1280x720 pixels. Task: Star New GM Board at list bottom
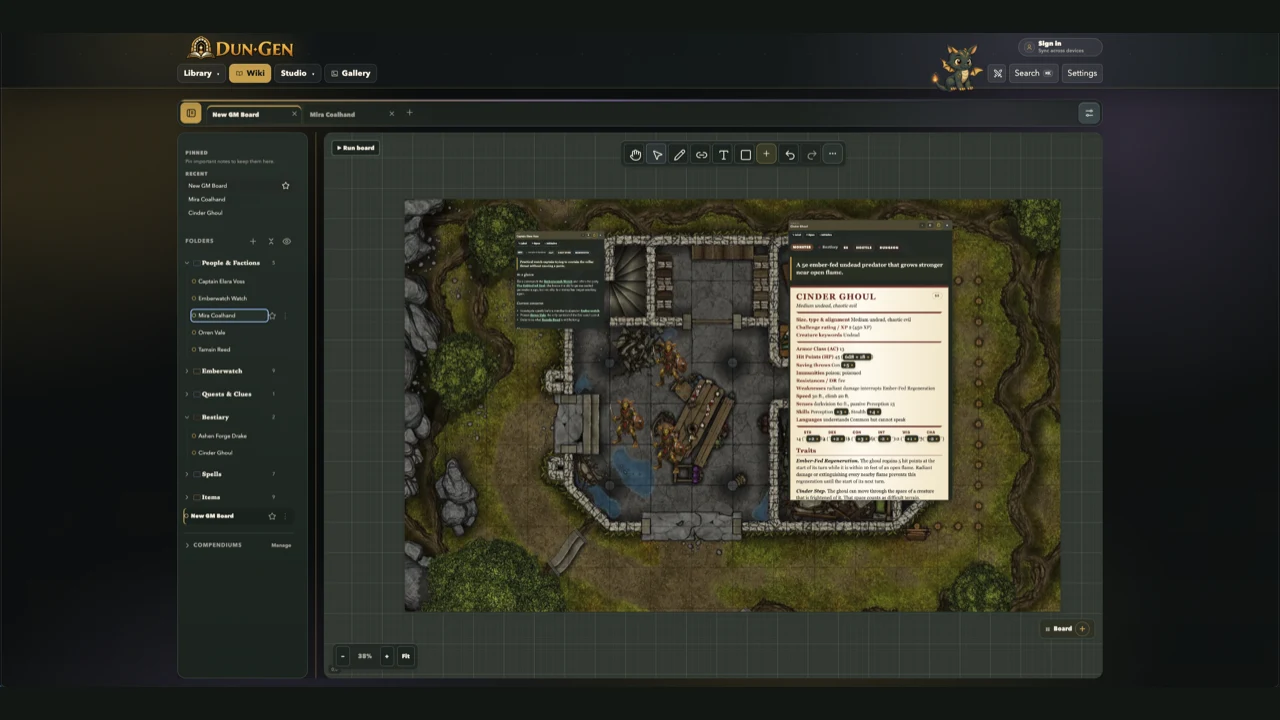[272, 516]
